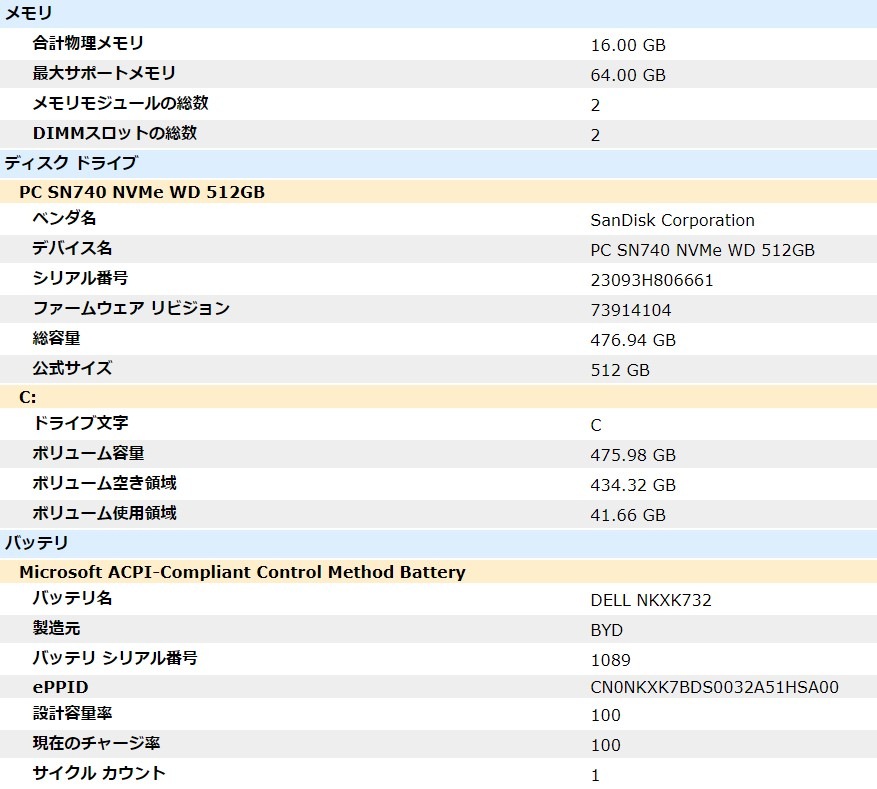
Task: Select the DELL NKXK732 battery name value
Action: pyautogui.click(x=649, y=599)
